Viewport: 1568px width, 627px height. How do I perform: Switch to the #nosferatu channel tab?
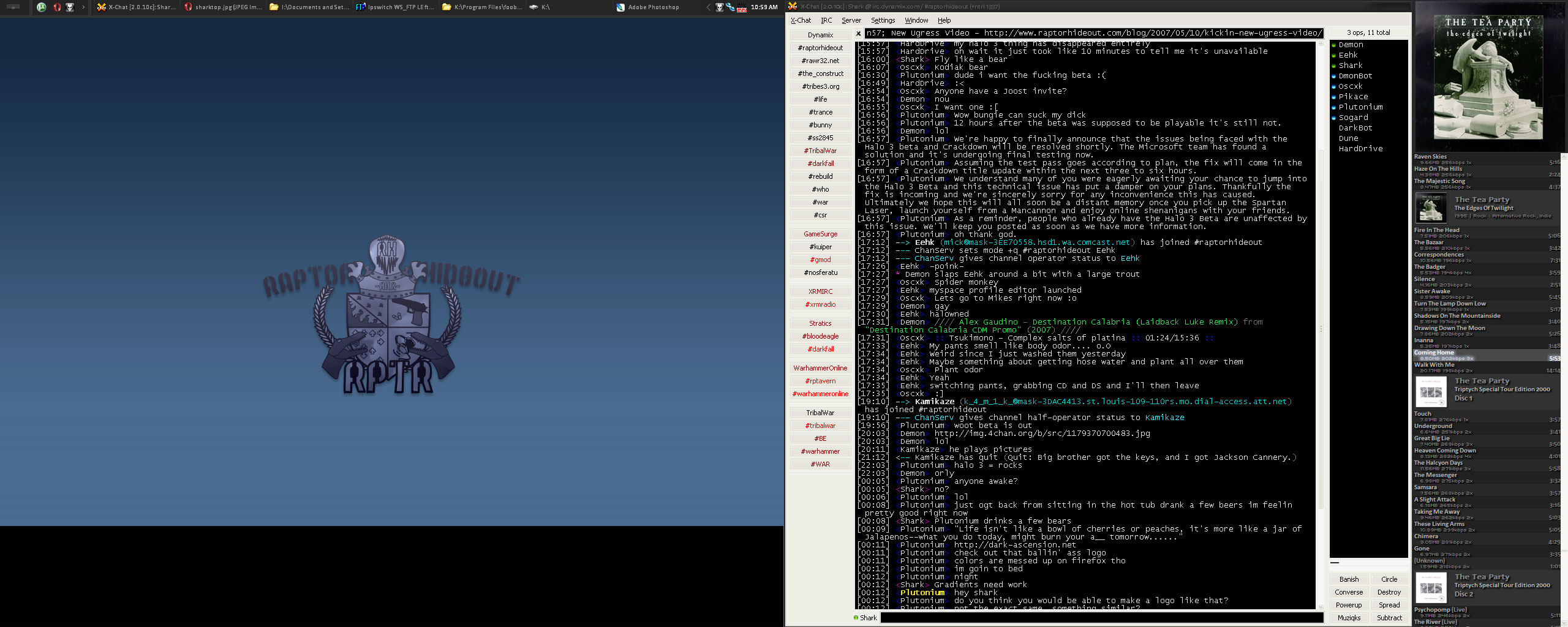point(820,272)
